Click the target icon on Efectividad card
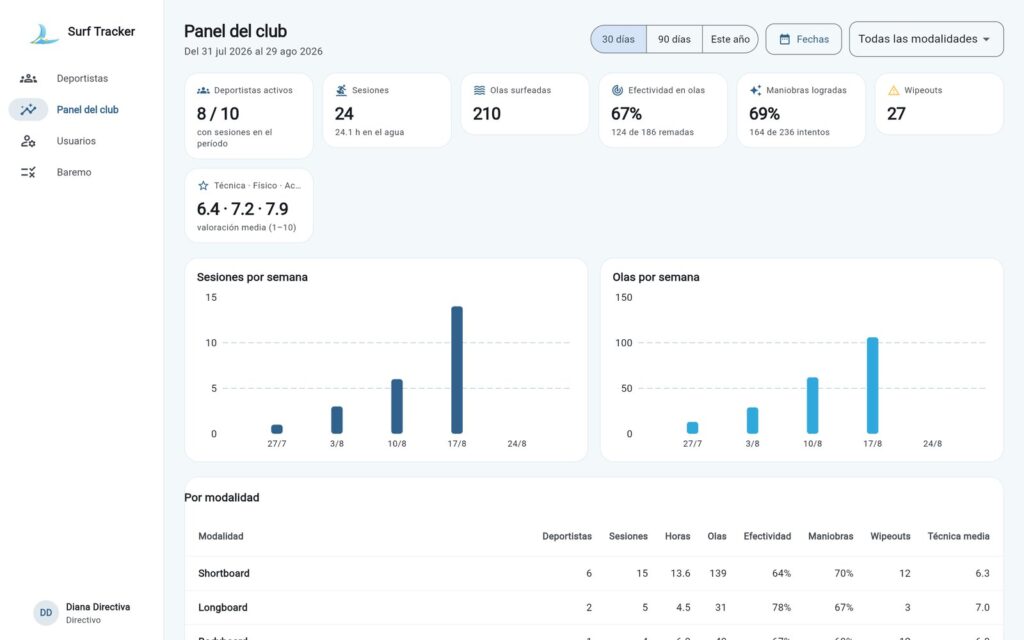Image resolution: width=1024 pixels, height=640 pixels. (x=617, y=90)
